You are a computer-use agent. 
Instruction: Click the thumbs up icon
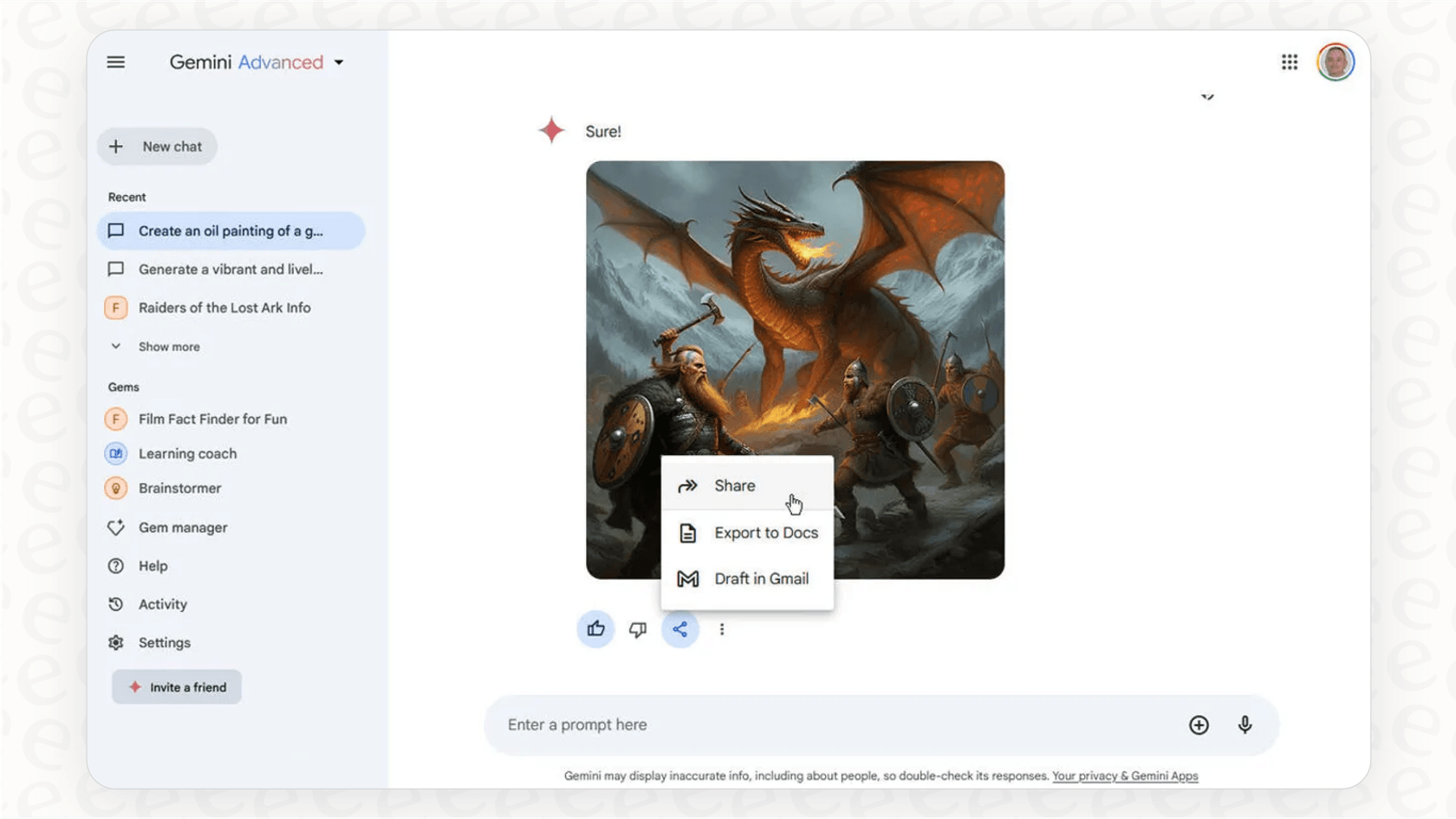(595, 629)
